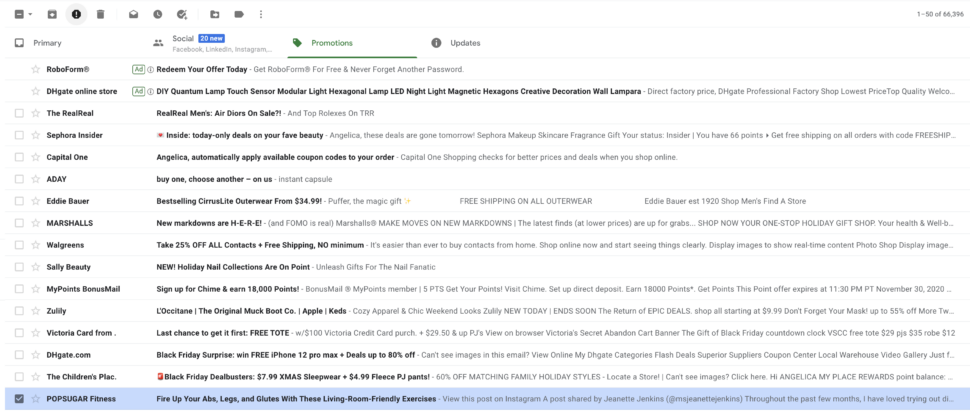Star the POPSUGAR Fitness email

[36, 399]
